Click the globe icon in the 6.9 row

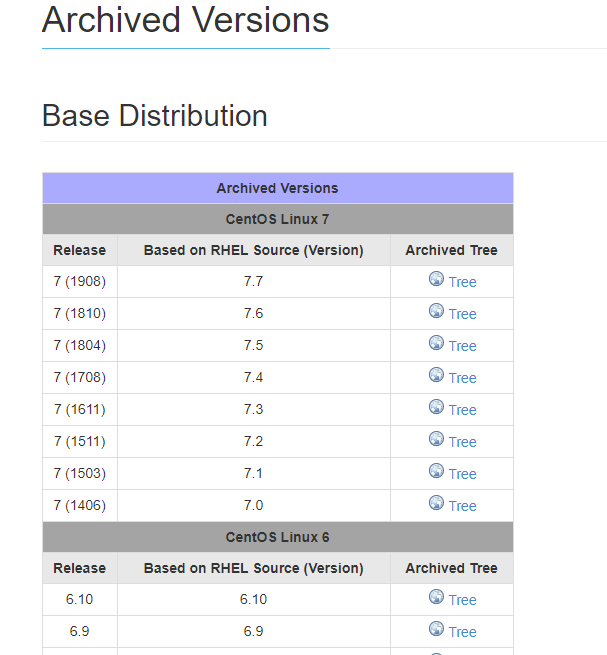[436, 629]
